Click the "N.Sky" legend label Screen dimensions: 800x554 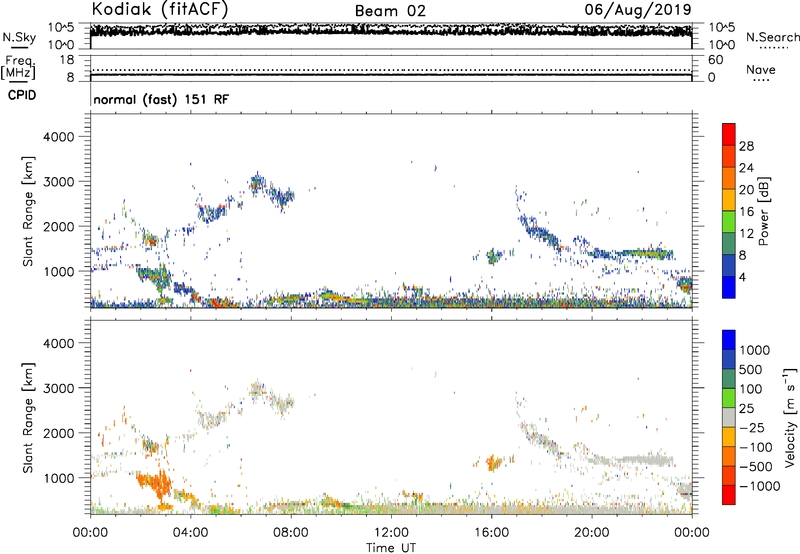[x=19, y=37]
